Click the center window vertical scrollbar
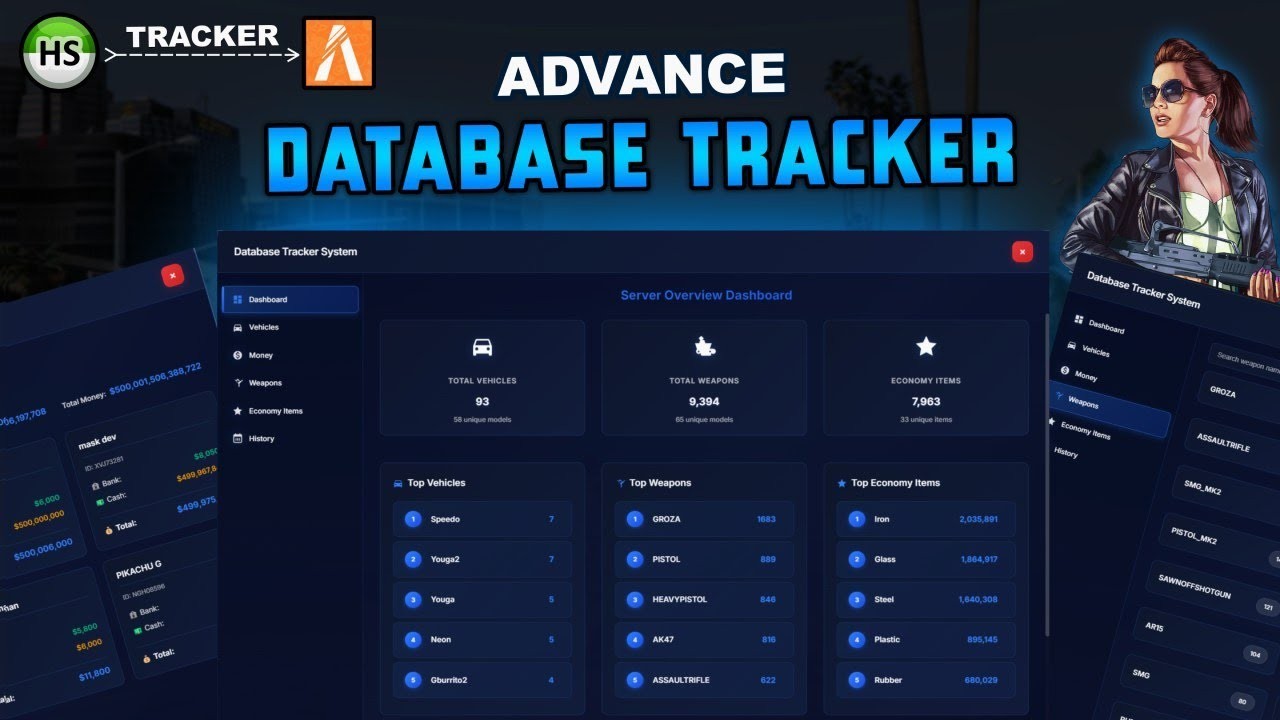This screenshot has width=1280, height=720. click(x=1046, y=475)
